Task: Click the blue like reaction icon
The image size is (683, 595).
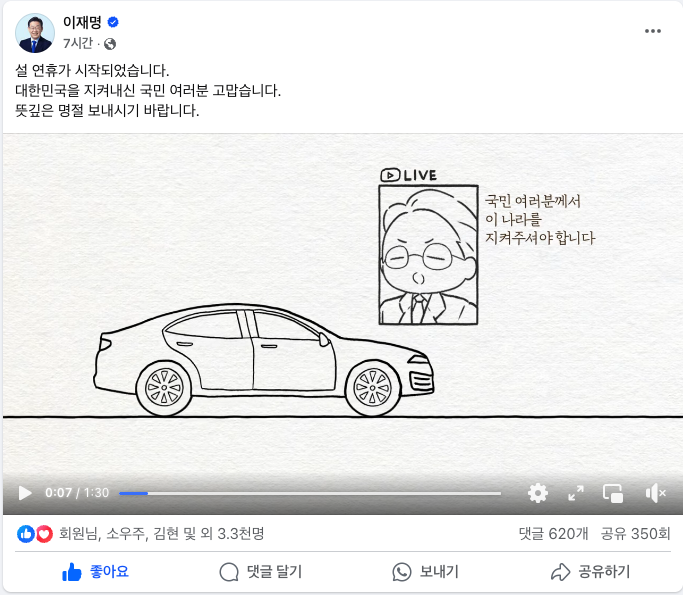Action: (26, 534)
